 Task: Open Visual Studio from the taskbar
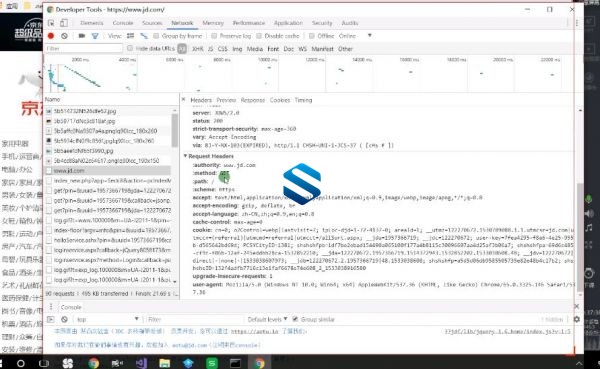click(x=141, y=363)
